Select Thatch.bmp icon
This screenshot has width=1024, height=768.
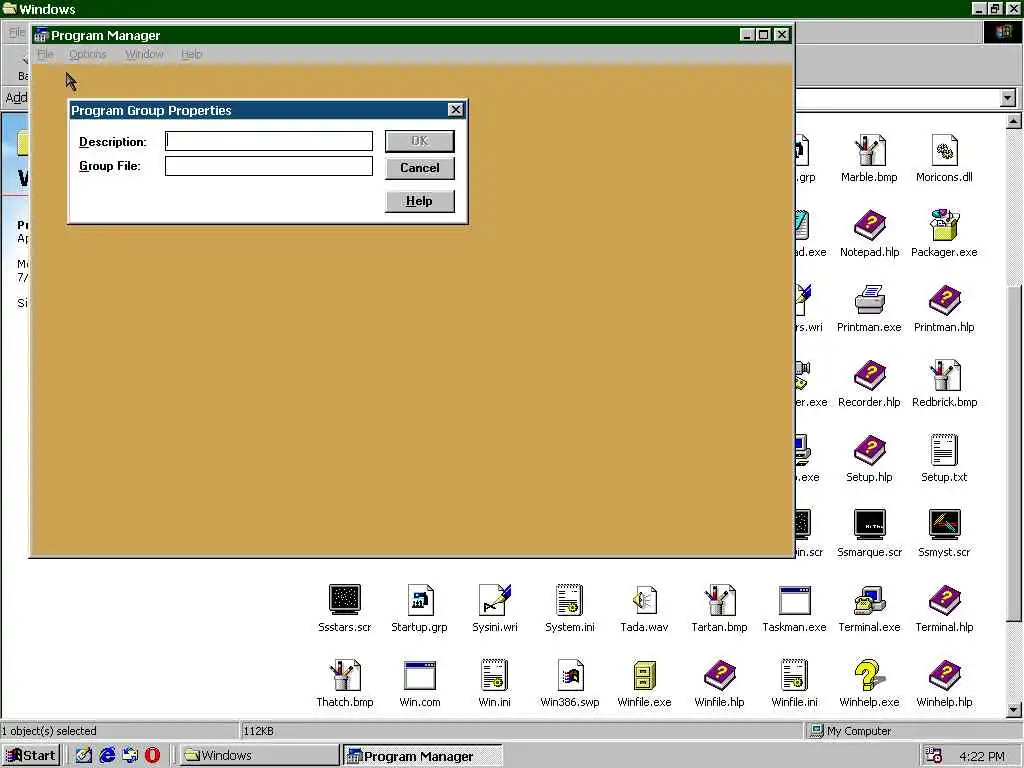tap(345, 675)
